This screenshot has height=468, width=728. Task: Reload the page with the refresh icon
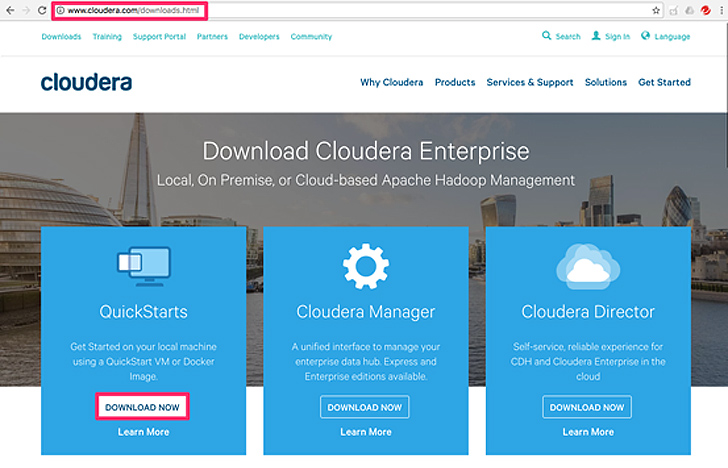tap(42, 10)
